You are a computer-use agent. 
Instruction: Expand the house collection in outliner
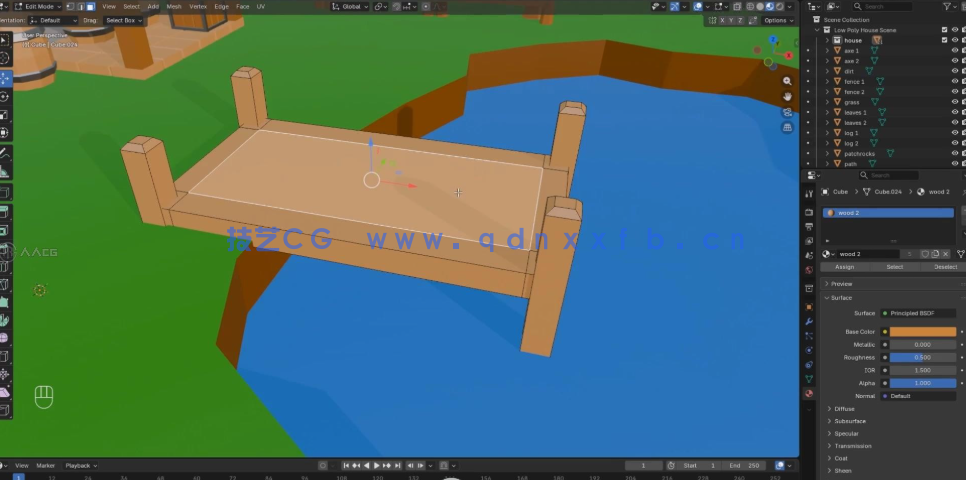point(827,40)
